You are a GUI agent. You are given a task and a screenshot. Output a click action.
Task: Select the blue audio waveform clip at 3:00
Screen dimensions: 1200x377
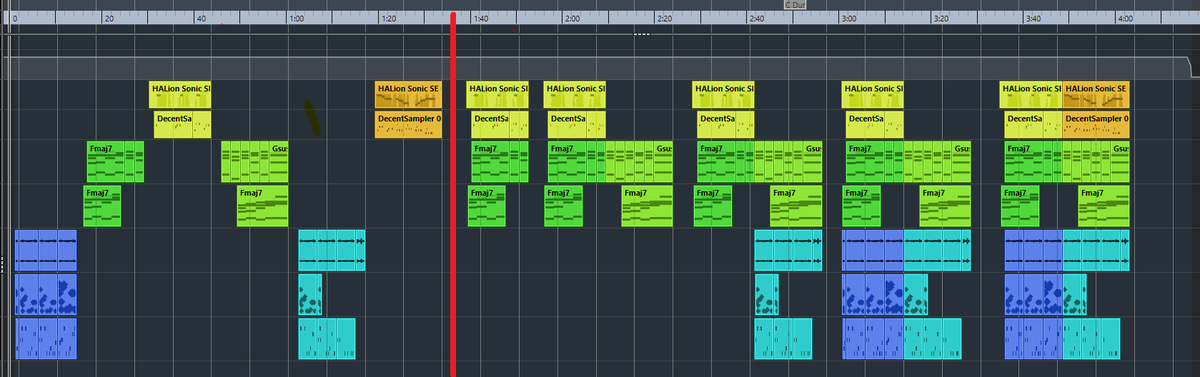coord(873,250)
